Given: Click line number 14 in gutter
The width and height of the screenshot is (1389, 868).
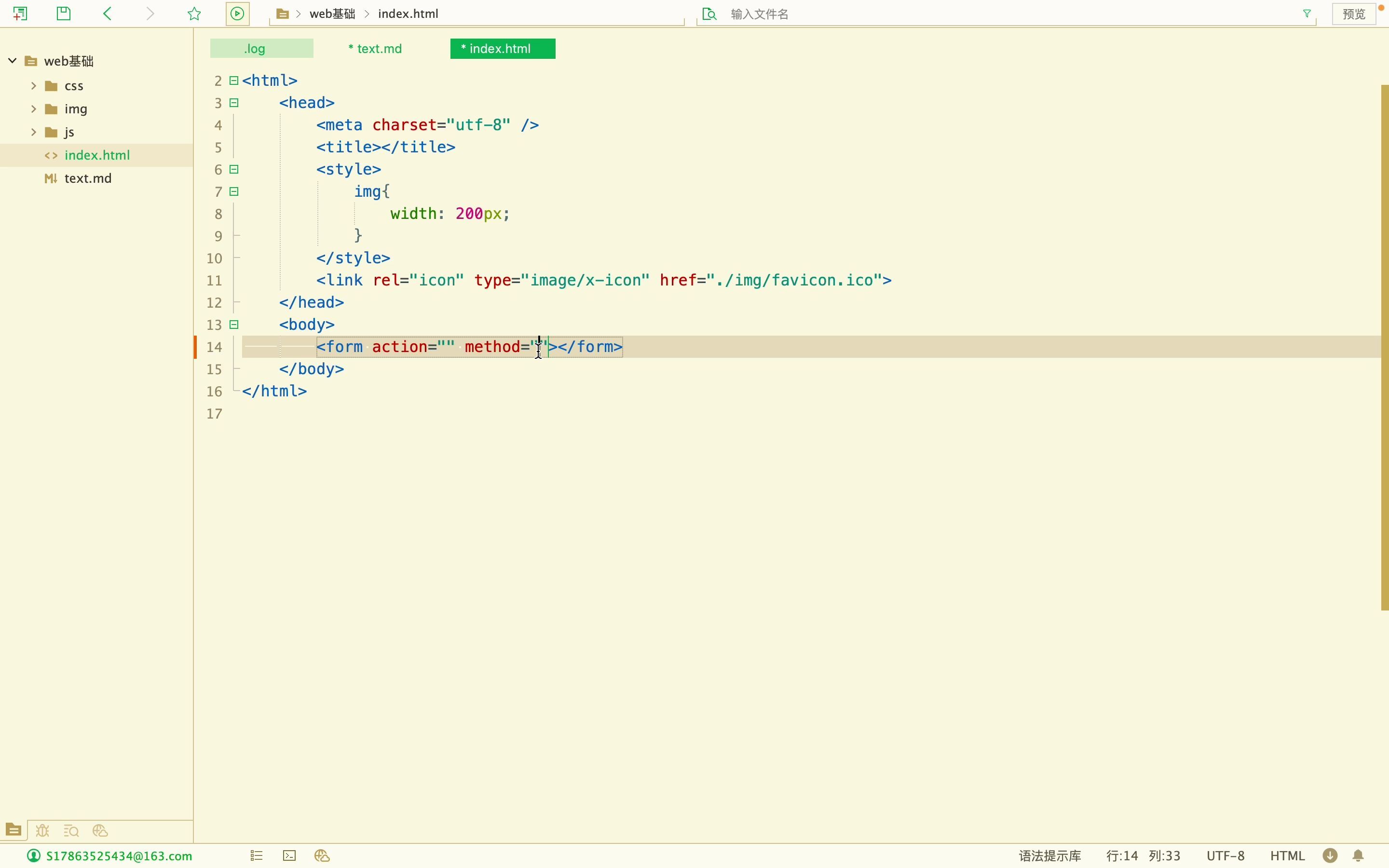Looking at the screenshot, I should 214,347.
